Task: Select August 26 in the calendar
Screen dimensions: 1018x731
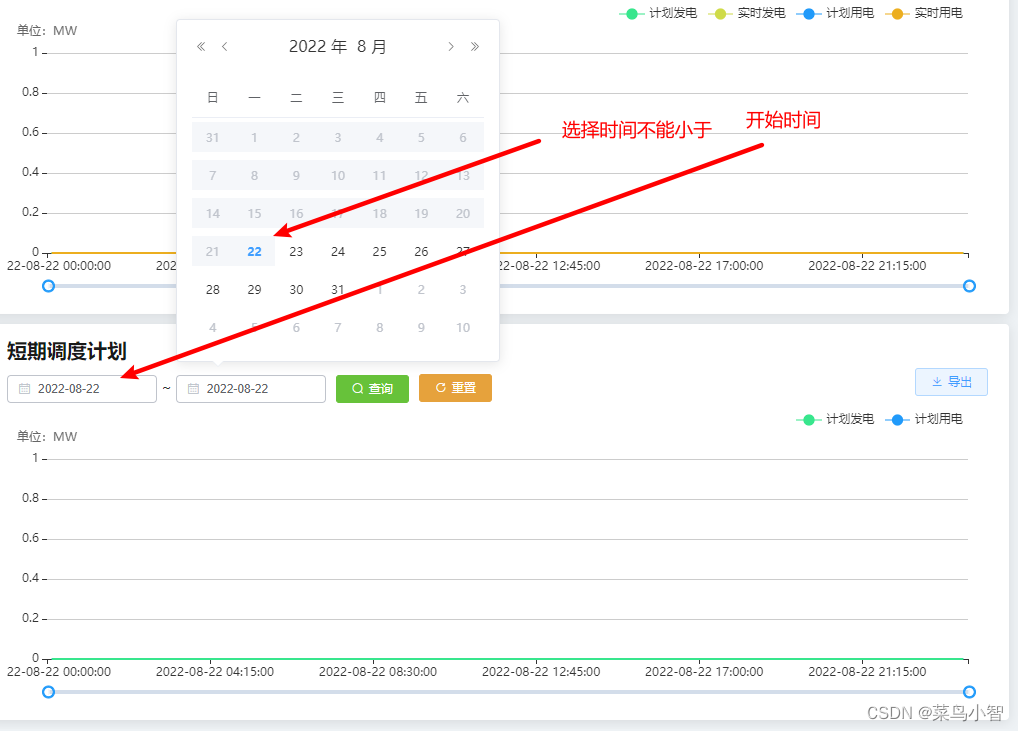Action: pyautogui.click(x=421, y=252)
